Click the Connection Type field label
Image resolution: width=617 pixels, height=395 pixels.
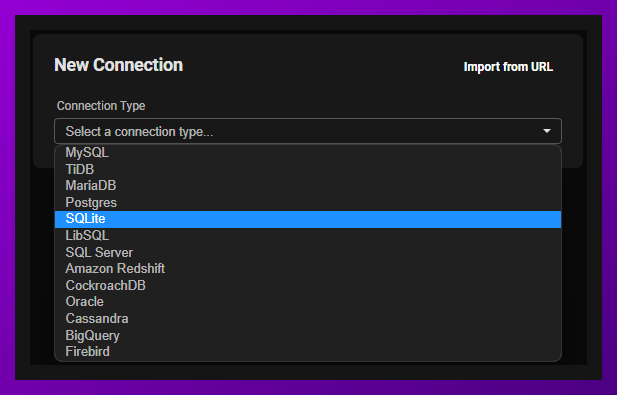(101, 105)
